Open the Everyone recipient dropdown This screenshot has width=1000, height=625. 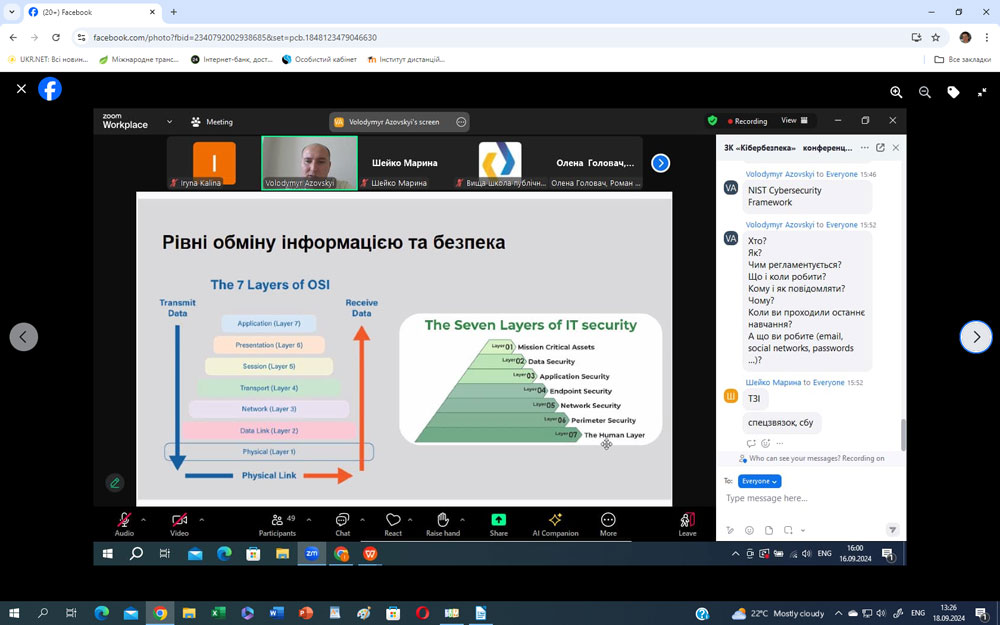(759, 481)
